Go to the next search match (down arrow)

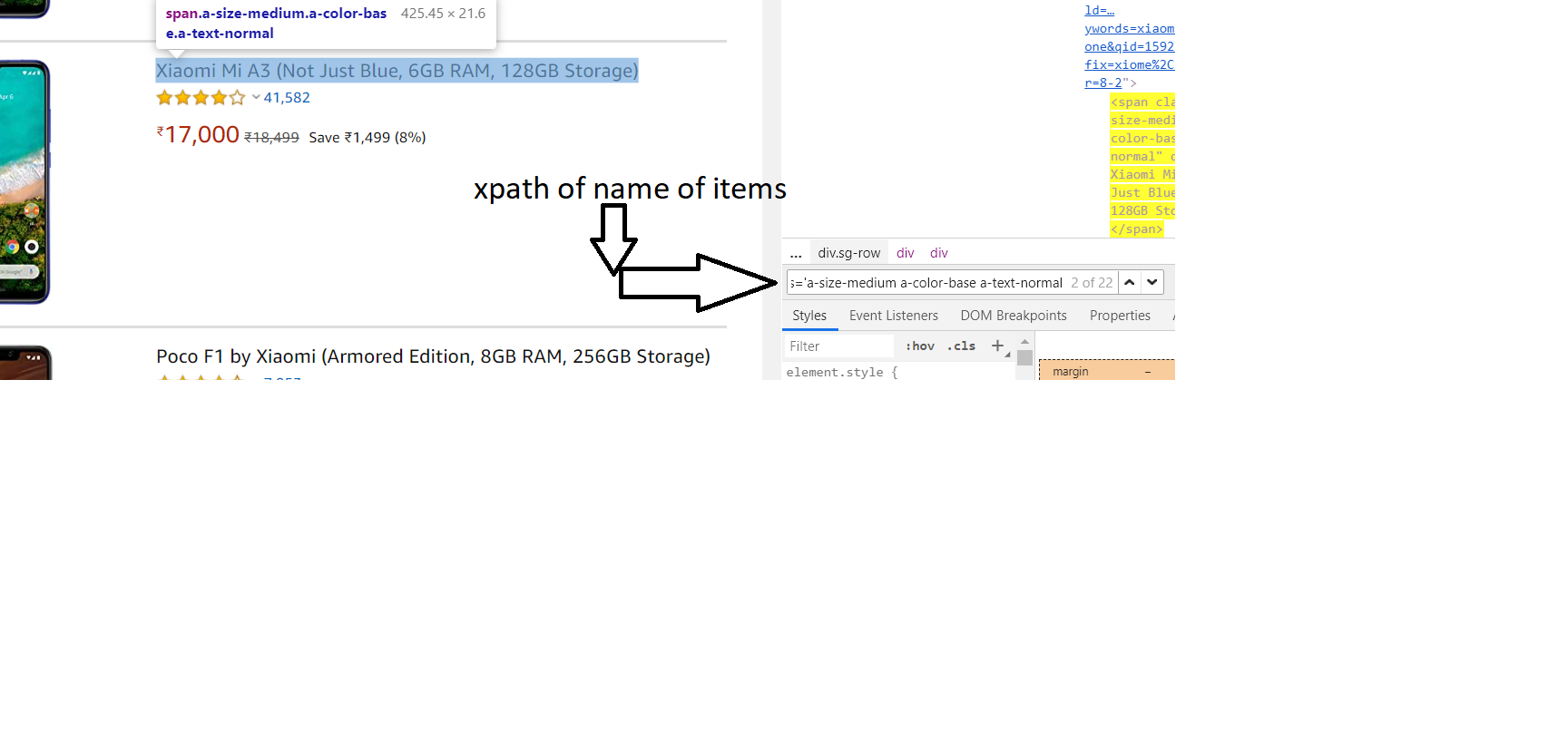coord(1152,282)
